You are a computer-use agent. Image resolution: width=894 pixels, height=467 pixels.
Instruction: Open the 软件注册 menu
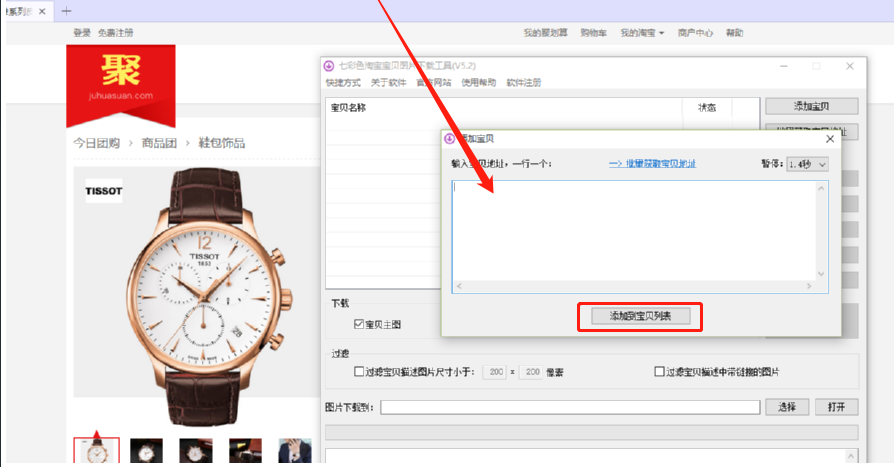(524, 83)
